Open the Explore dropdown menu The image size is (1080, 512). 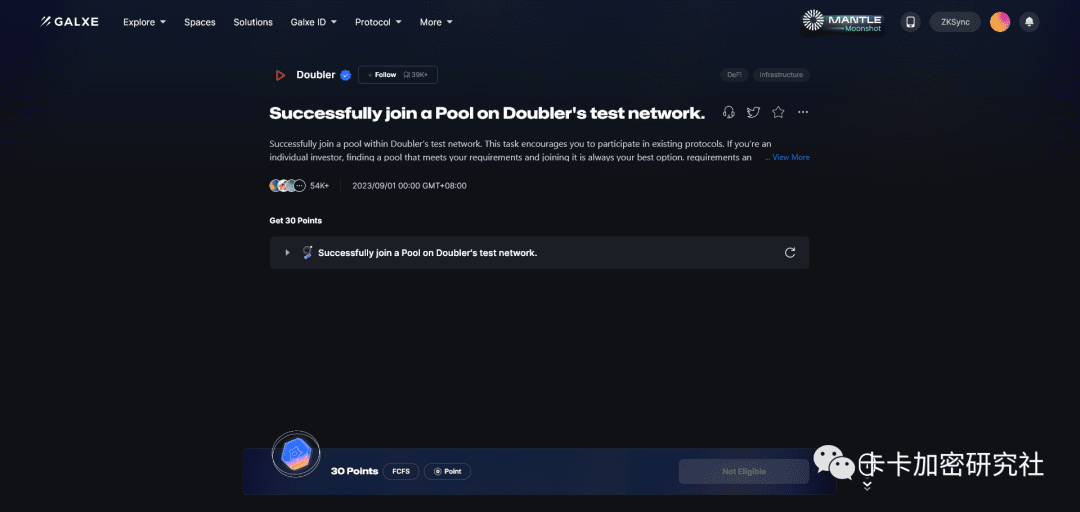point(145,22)
